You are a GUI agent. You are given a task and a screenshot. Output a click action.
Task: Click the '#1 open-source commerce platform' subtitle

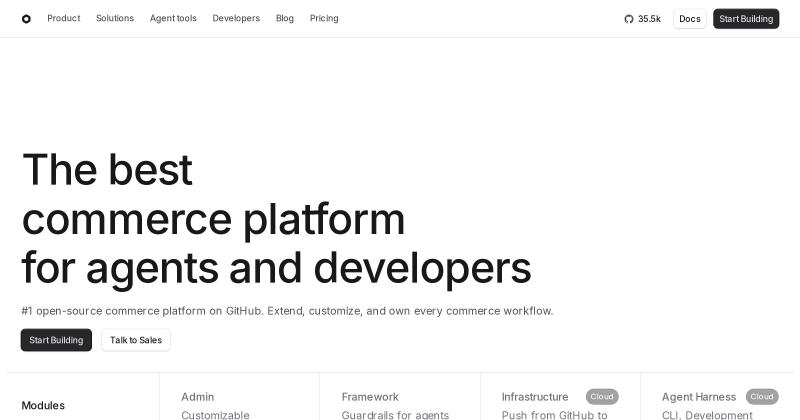(287, 311)
